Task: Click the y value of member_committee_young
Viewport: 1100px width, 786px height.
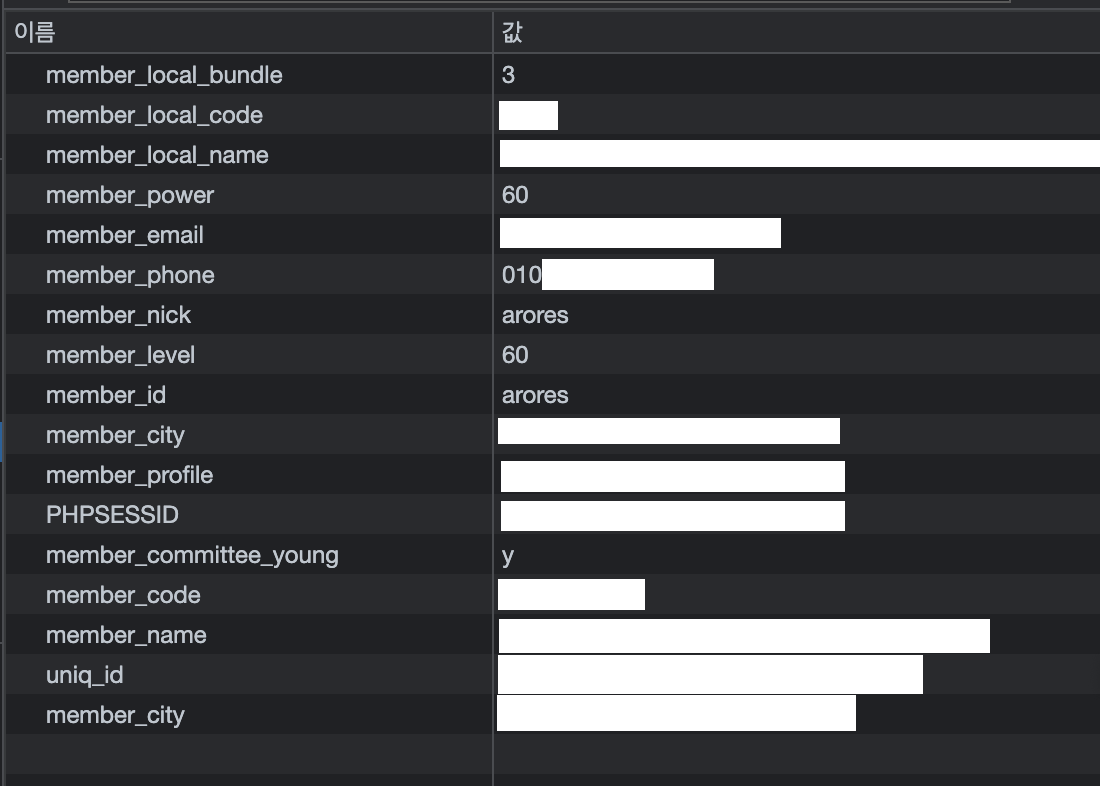Action: 508,556
